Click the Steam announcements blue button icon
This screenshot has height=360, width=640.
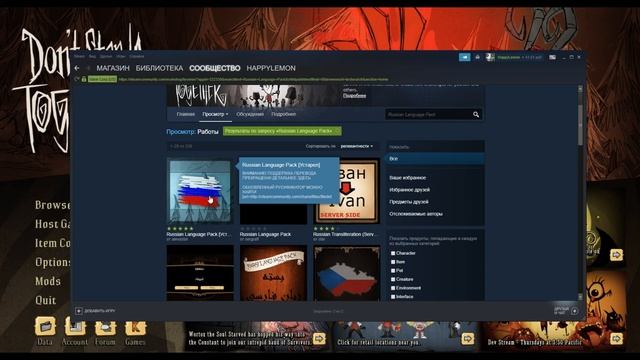464,58
